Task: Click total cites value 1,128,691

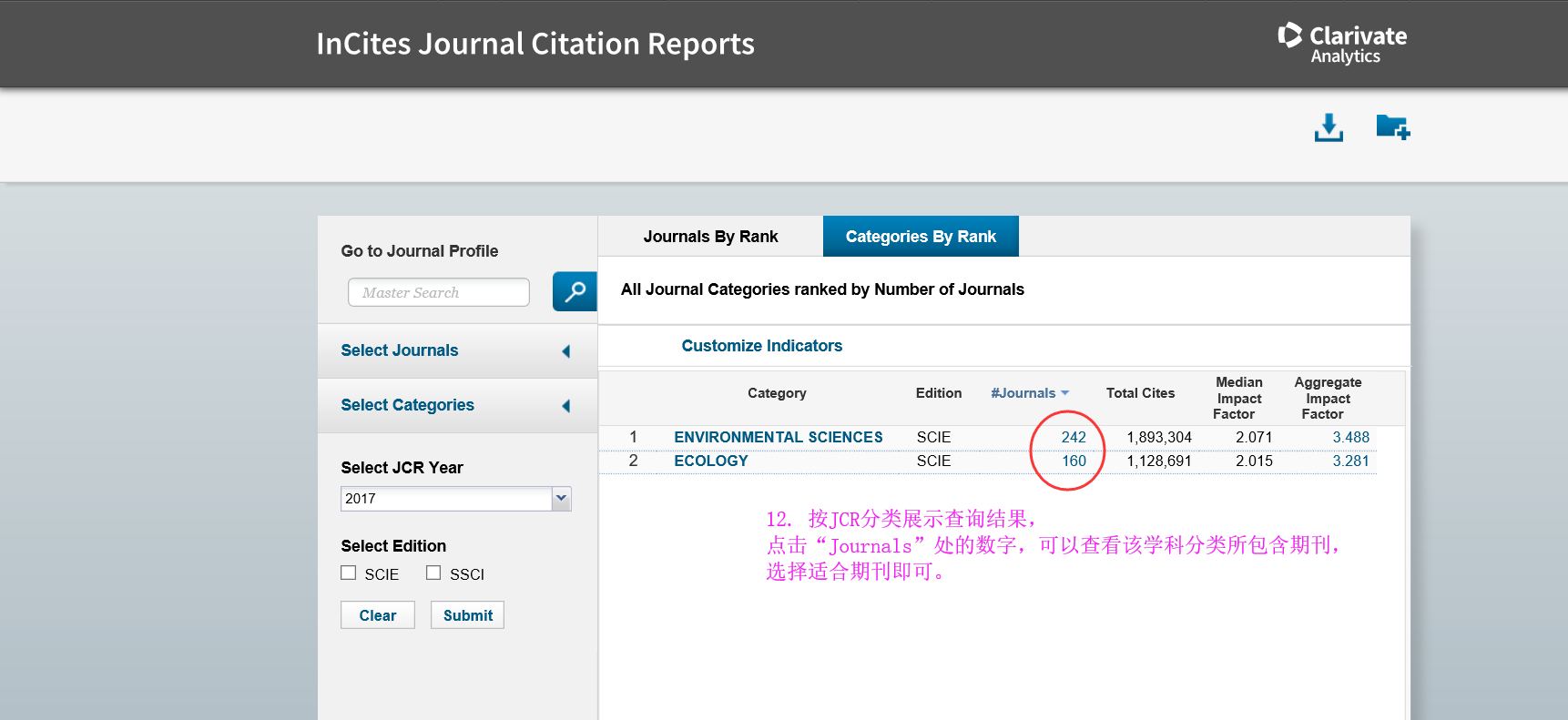Action: [1159, 461]
